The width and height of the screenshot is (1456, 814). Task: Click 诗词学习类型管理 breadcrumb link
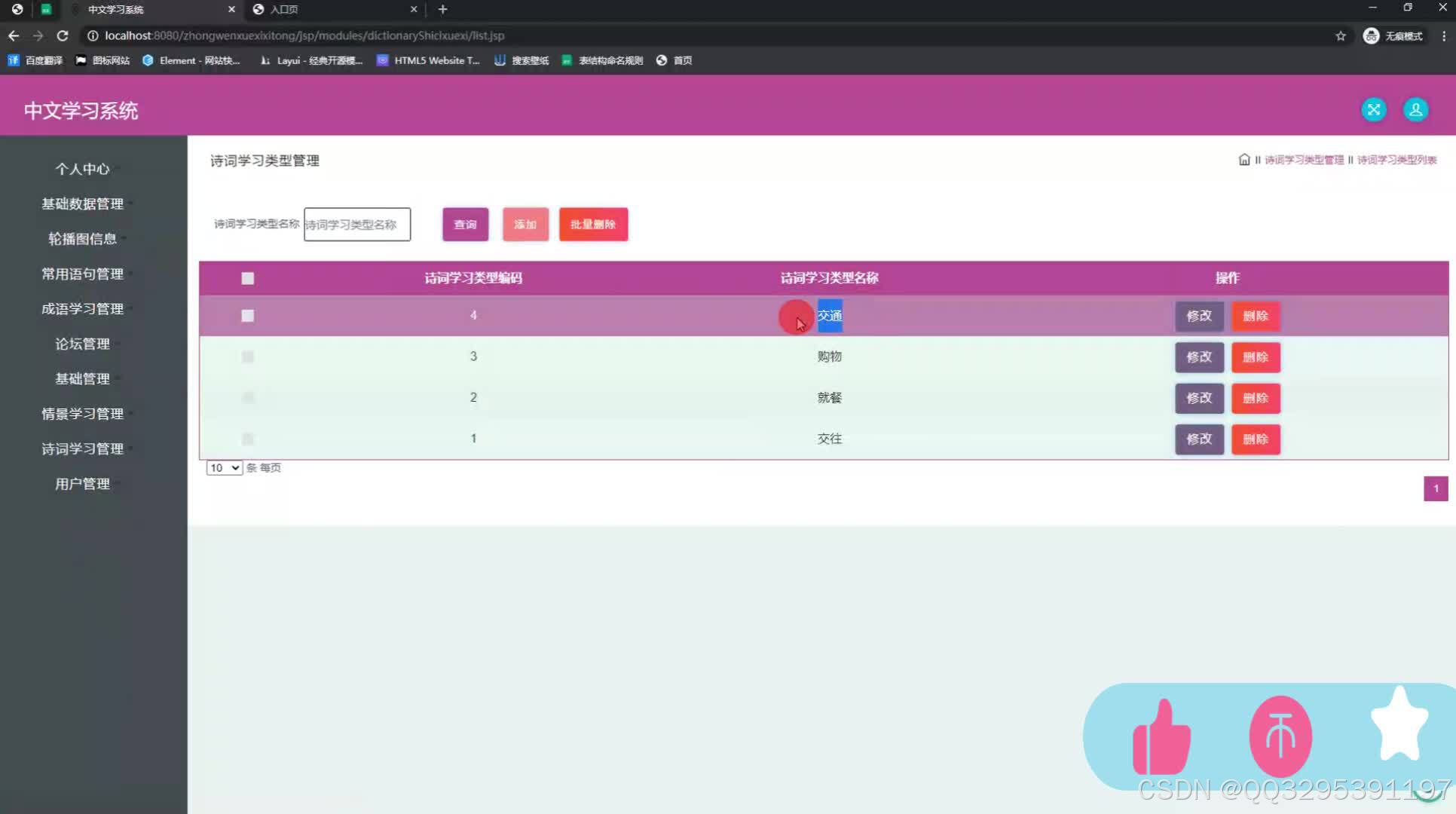click(1304, 160)
